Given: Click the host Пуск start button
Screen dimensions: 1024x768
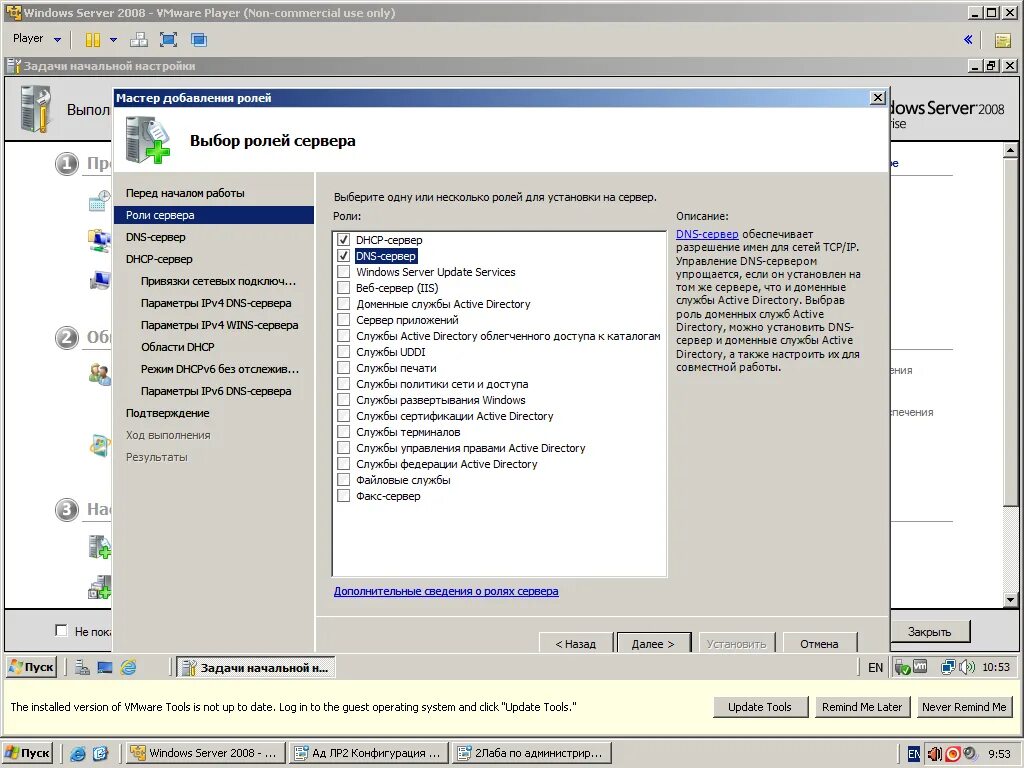Looking at the screenshot, I should pos(27,753).
